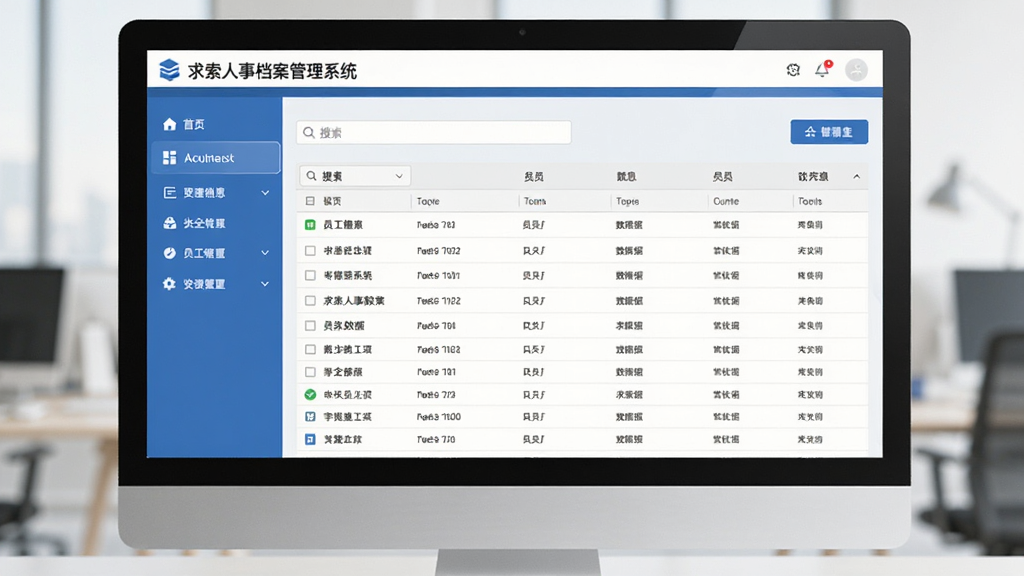Toggle the select-all checkbox in the table header
Image resolution: width=1024 pixels, height=576 pixels.
[x=310, y=201]
